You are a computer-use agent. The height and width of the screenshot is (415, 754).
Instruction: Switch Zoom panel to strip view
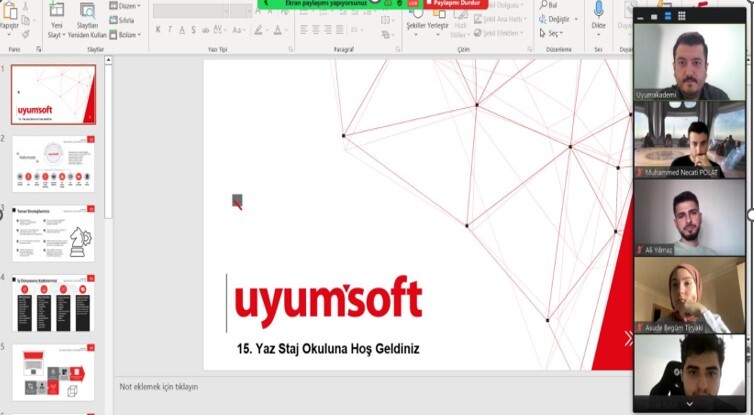click(668, 17)
